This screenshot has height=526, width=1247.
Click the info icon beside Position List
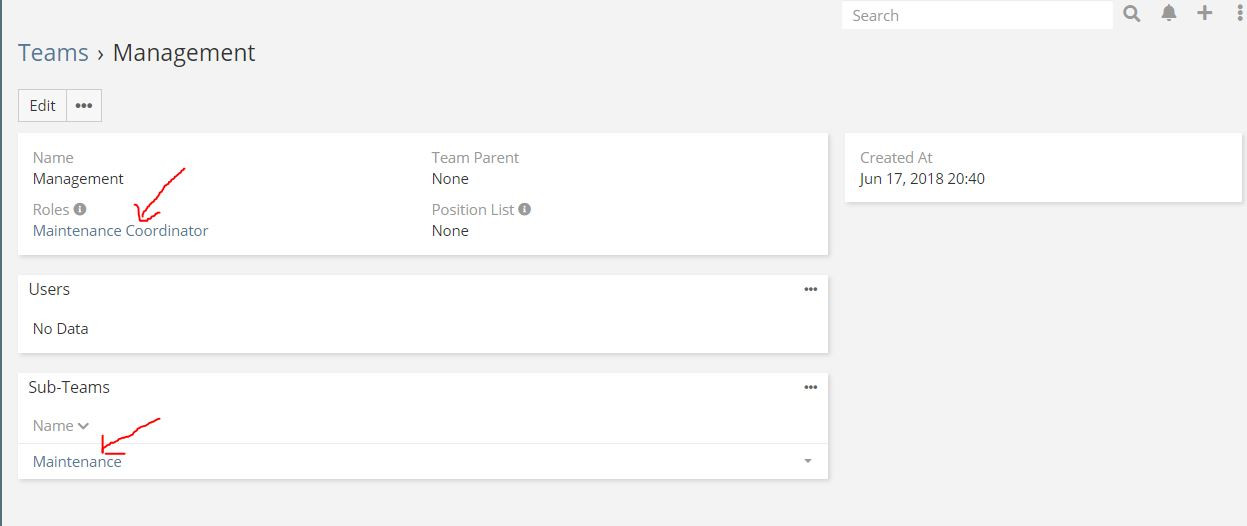[x=525, y=210]
